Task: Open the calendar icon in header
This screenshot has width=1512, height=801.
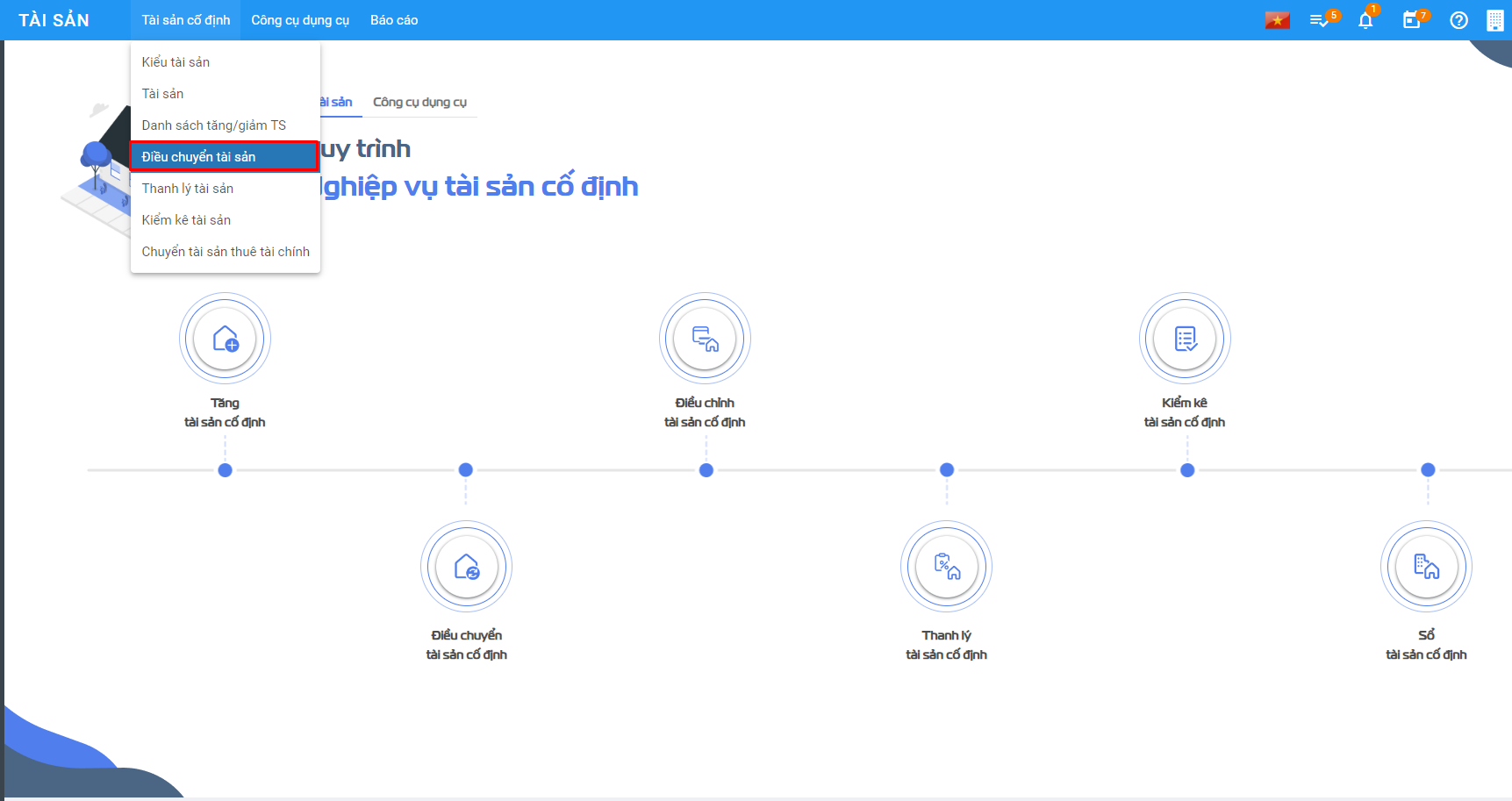Action: (x=1412, y=20)
